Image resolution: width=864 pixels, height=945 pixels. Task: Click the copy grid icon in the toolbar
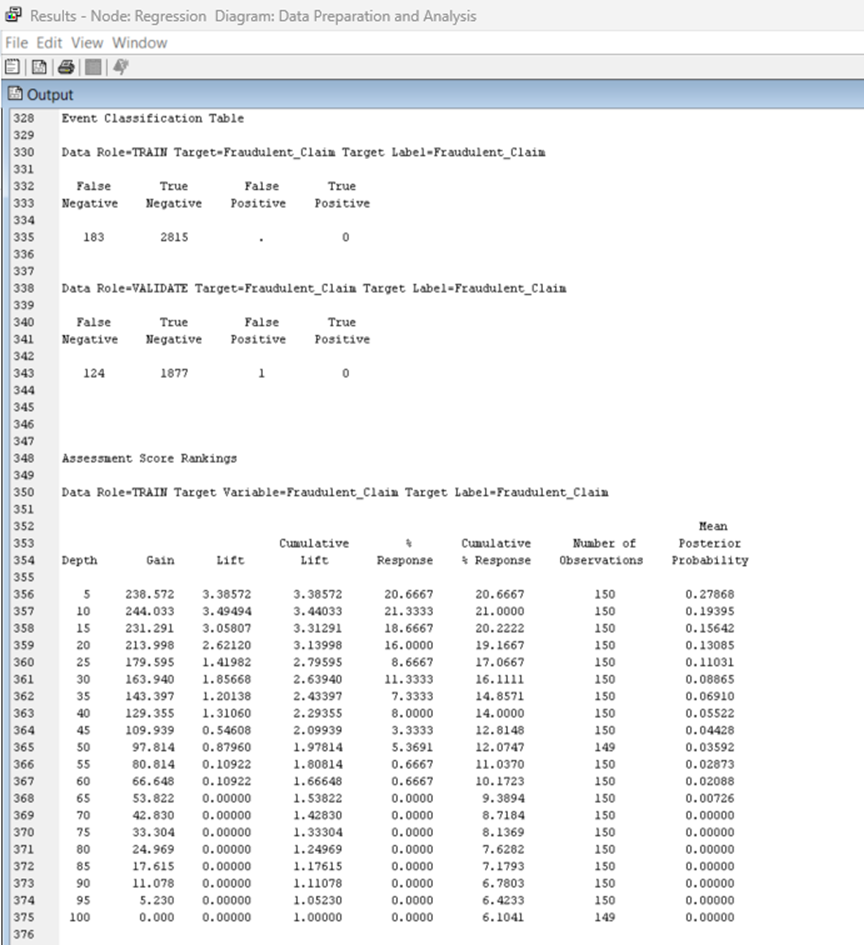click(x=92, y=67)
